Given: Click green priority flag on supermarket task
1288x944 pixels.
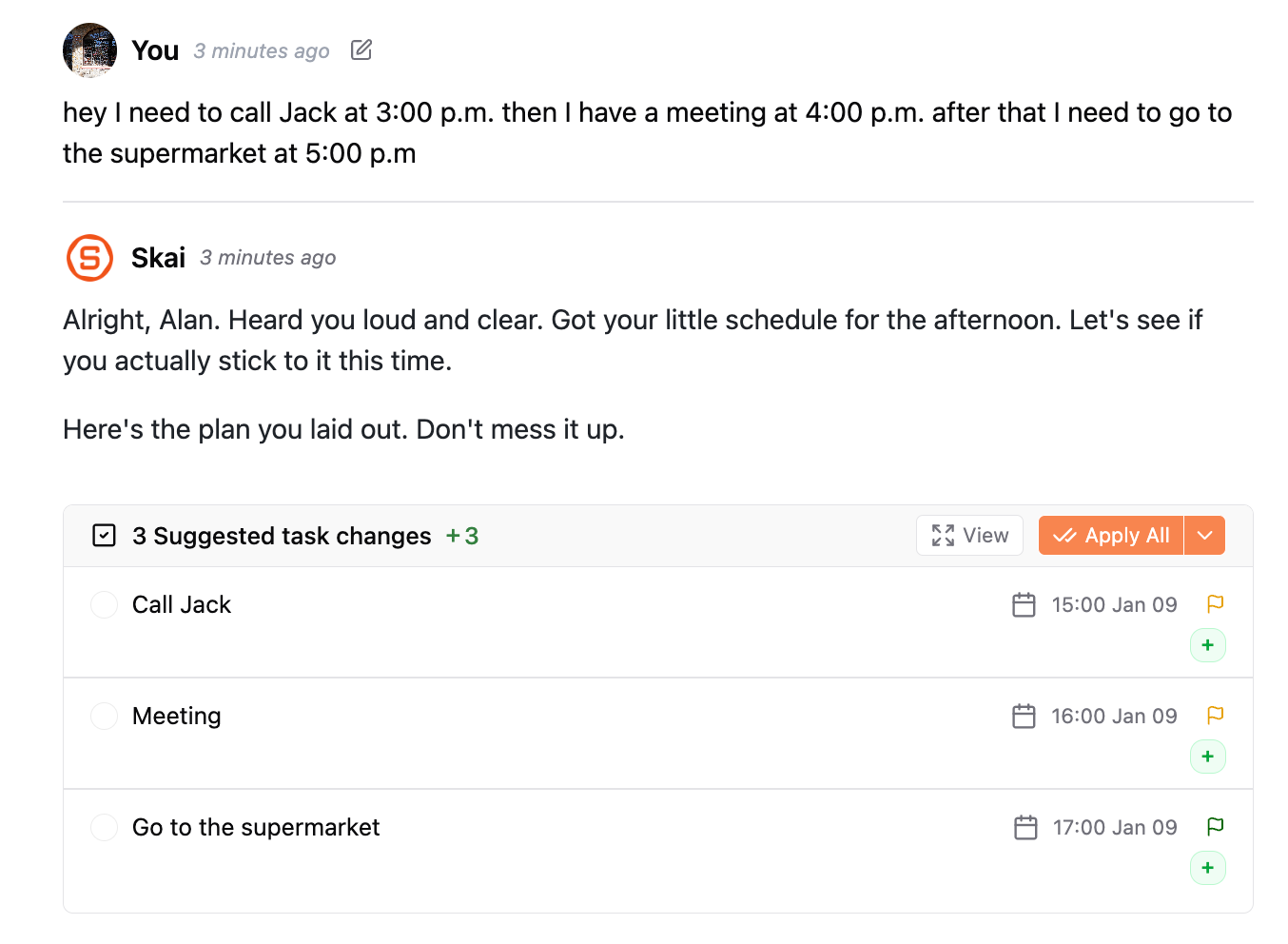Looking at the screenshot, I should tap(1215, 826).
